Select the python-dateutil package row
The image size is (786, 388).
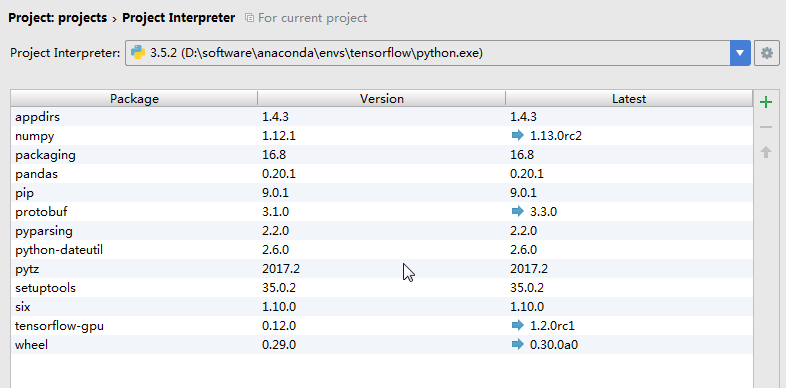pyautogui.click(x=381, y=250)
